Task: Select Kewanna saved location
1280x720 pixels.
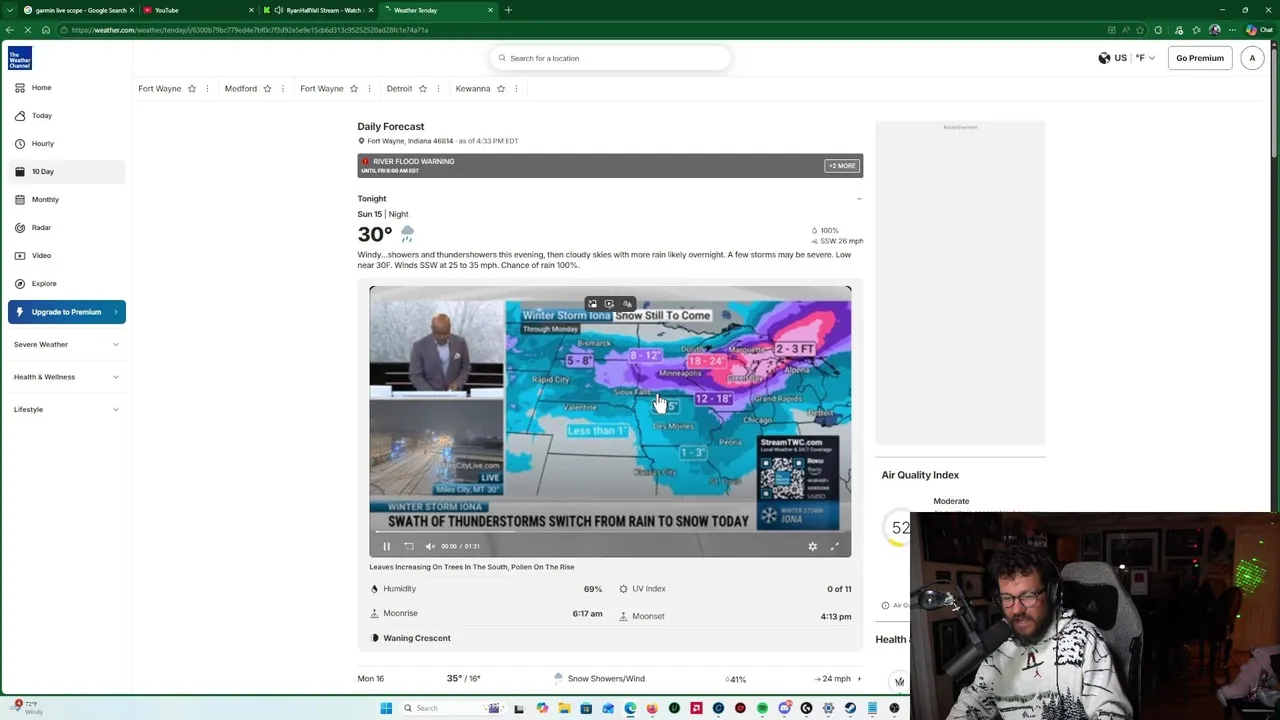Action: click(x=473, y=88)
